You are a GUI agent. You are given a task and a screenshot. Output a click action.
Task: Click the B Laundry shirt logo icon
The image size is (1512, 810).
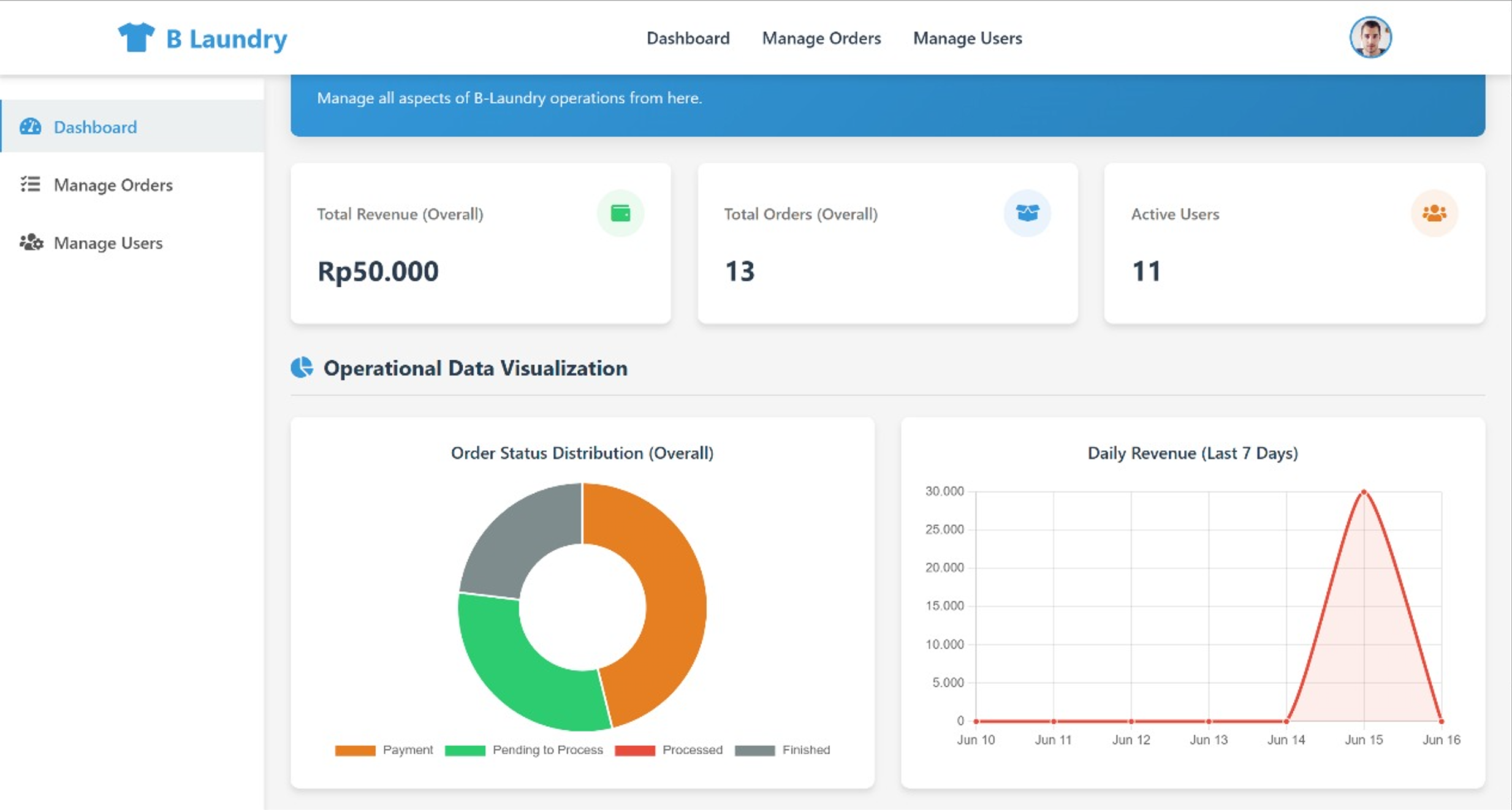tap(137, 37)
